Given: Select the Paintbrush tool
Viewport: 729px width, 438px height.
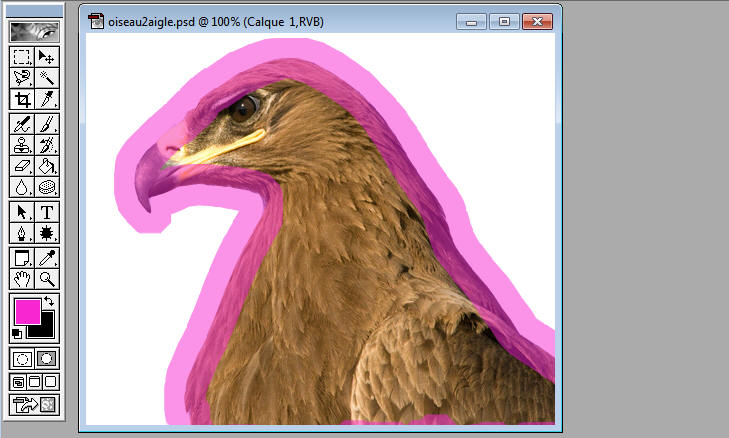Looking at the screenshot, I should tap(46, 124).
